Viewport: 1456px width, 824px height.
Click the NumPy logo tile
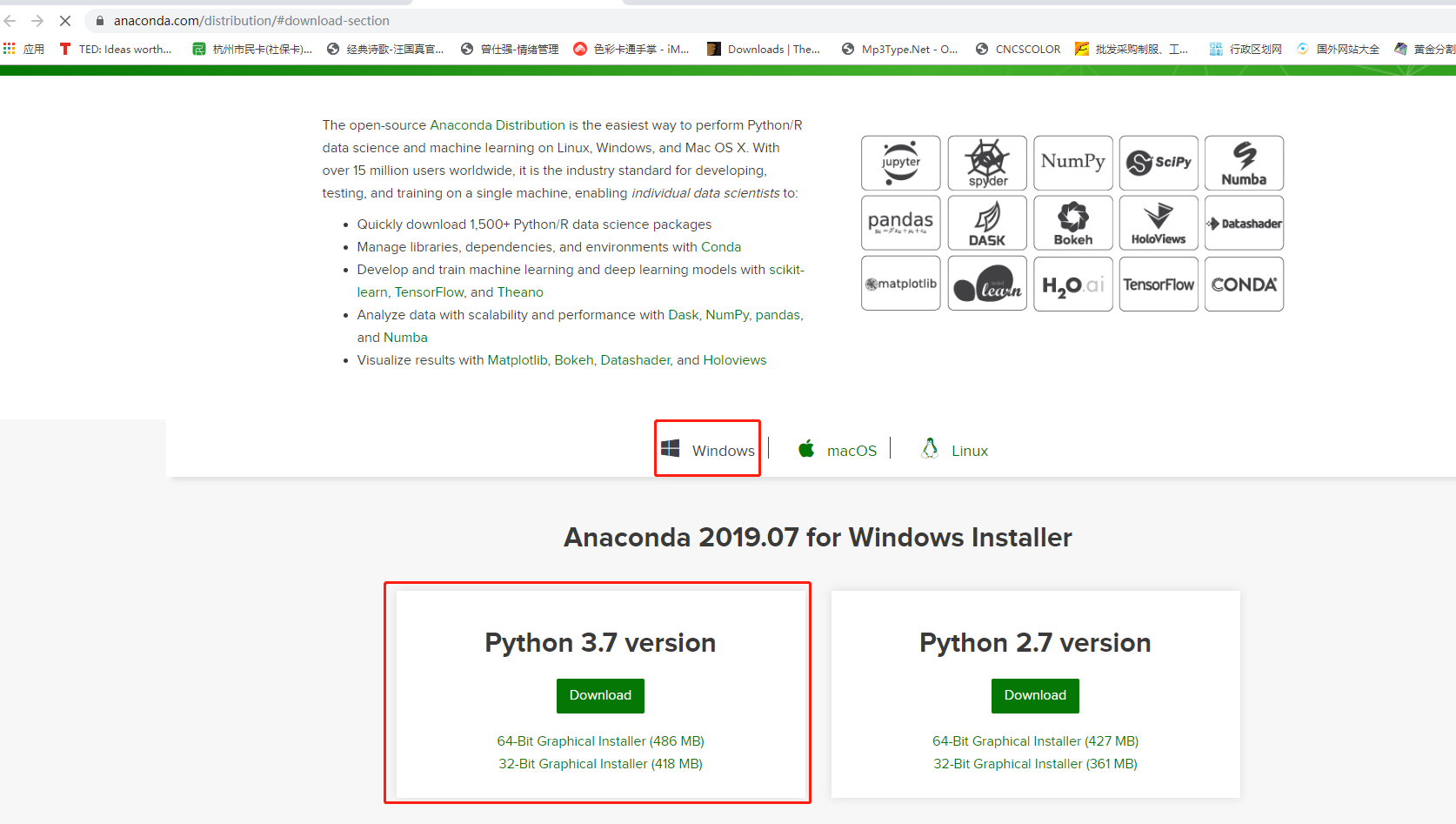[1072, 163]
